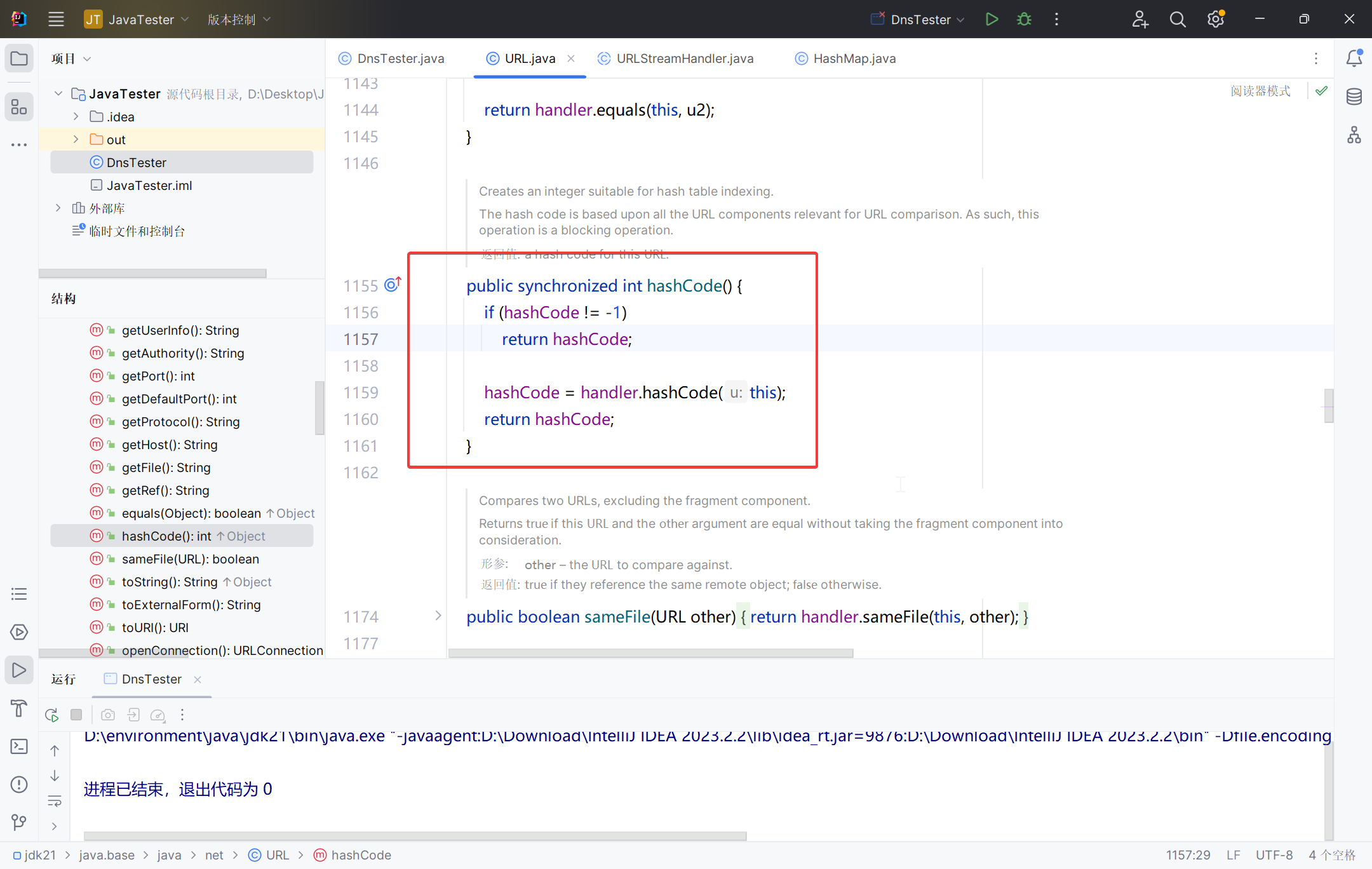Image resolution: width=1372 pixels, height=869 pixels.
Task: Select hashCode in the breadcrumb bar
Action: coord(361,855)
